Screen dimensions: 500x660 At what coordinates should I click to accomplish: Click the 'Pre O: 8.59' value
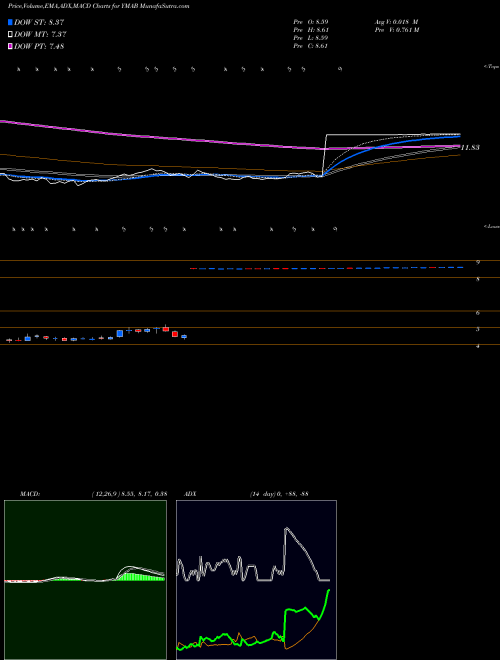pos(311,21)
